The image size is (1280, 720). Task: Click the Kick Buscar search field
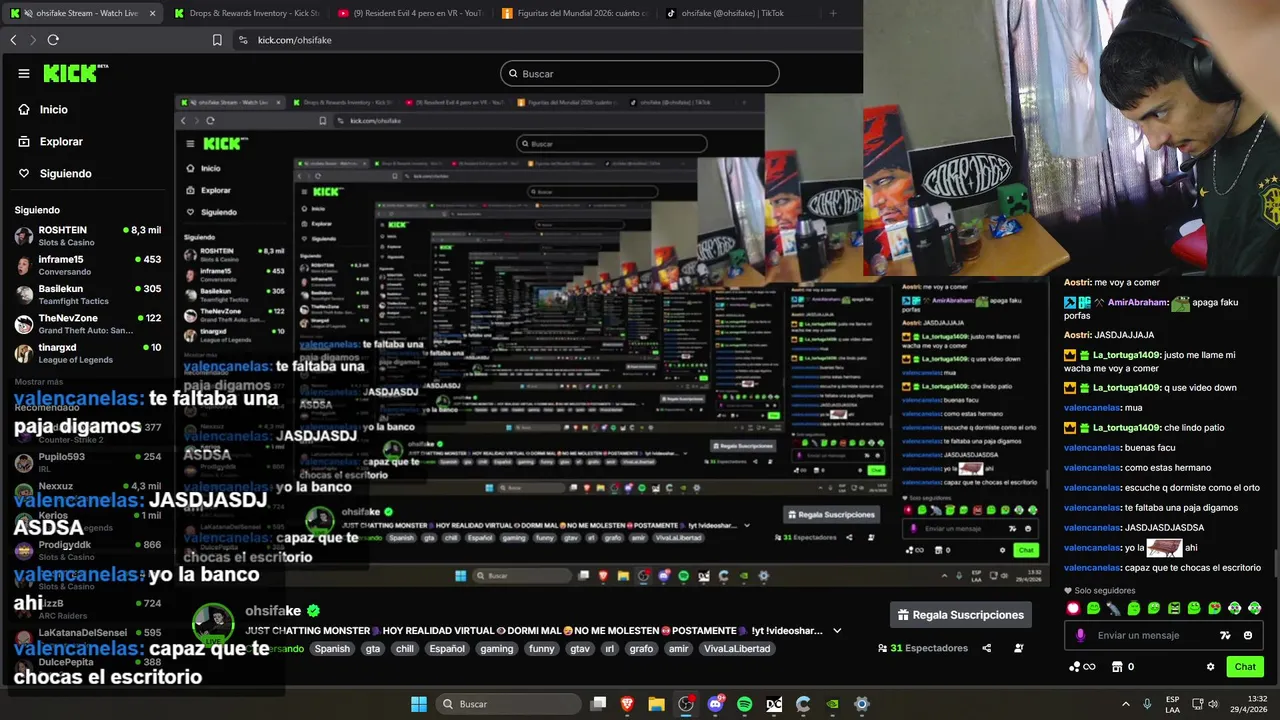click(639, 73)
